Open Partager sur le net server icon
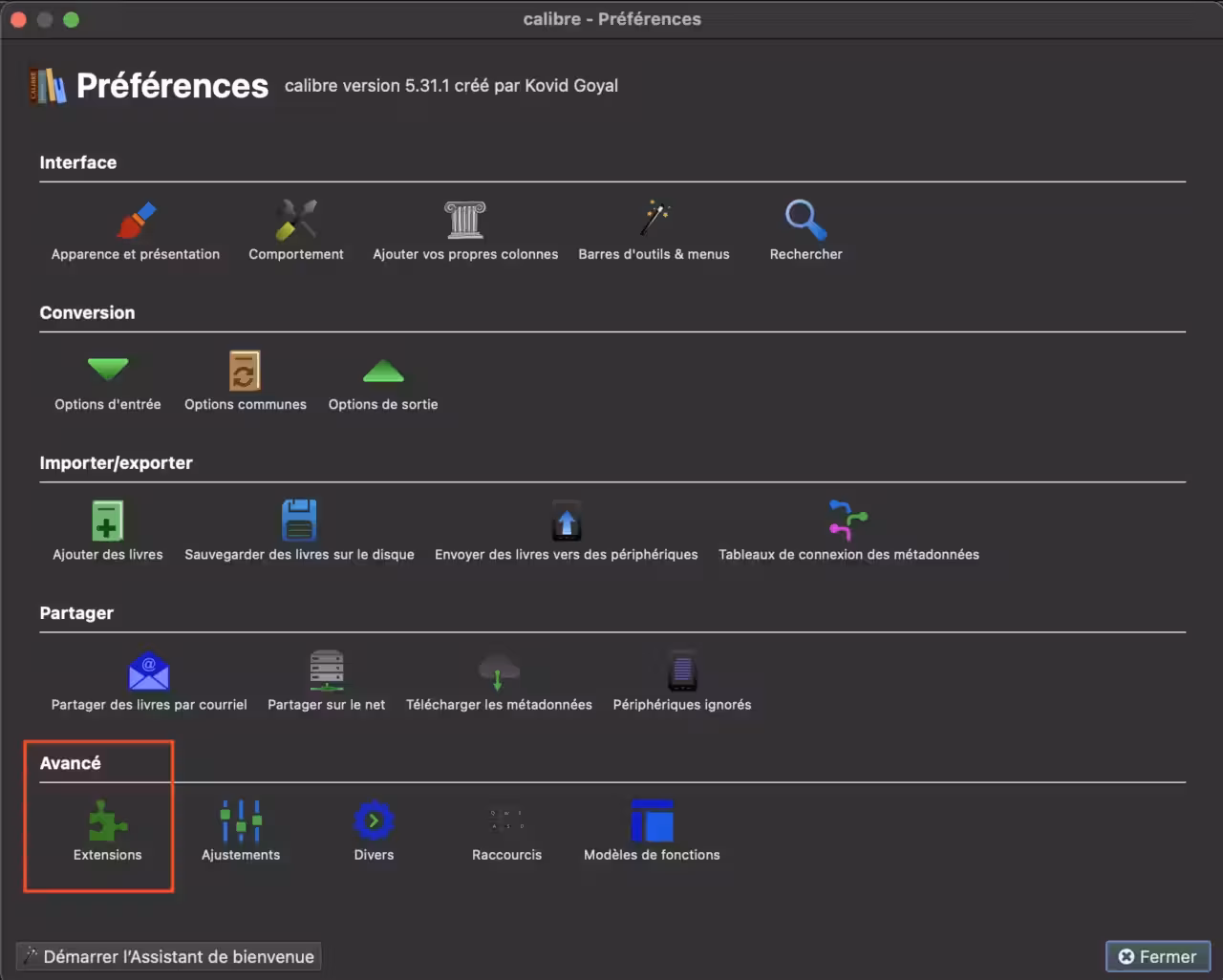Screen dimensions: 1223x980 tap(327, 671)
